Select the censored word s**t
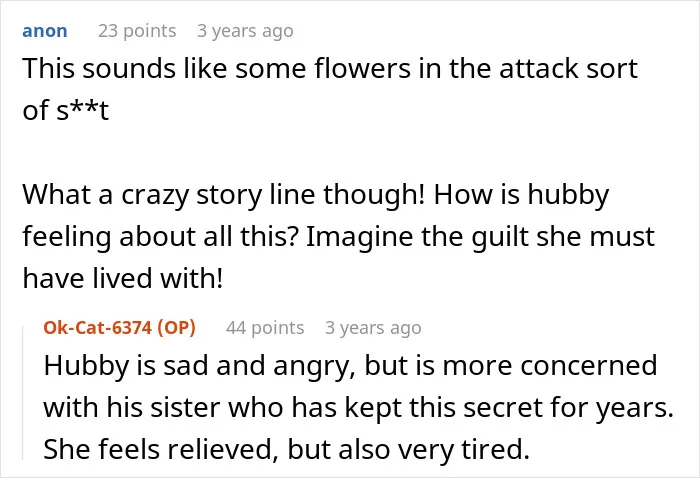 82,110
